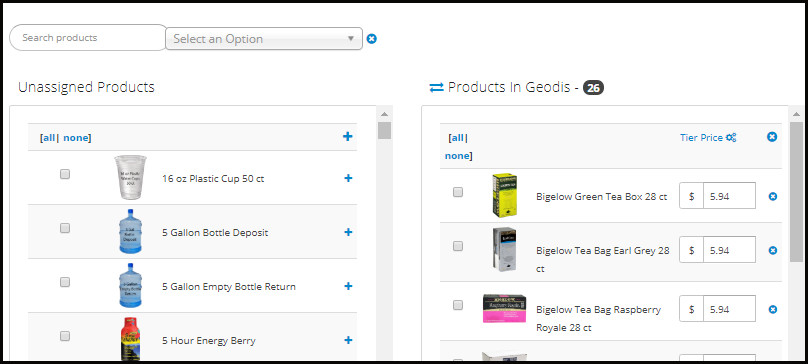Open Tier Price settings gear link

click(708, 138)
